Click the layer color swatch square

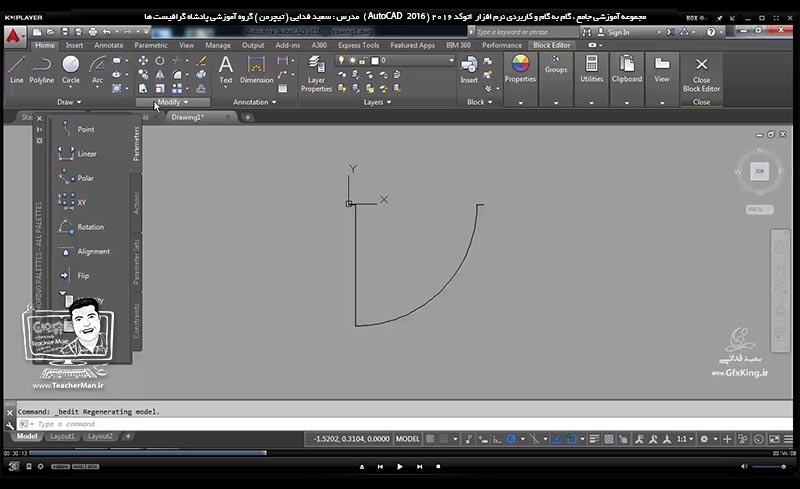pos(375,61)
